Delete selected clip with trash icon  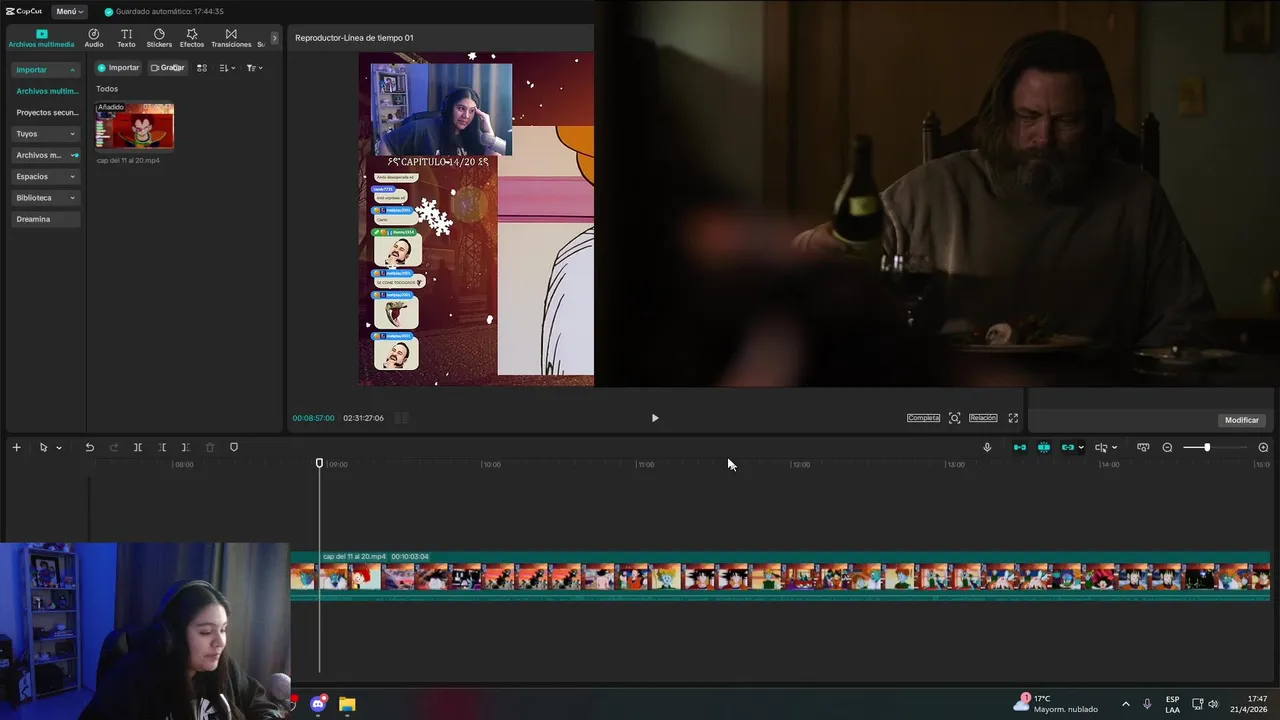click(210, 447)
